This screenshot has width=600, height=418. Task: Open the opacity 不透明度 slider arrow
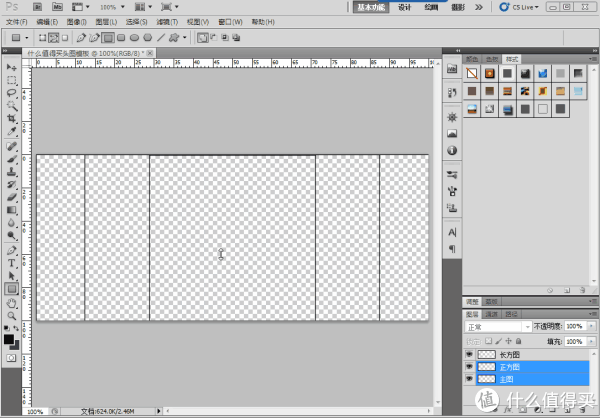point(592,326)
